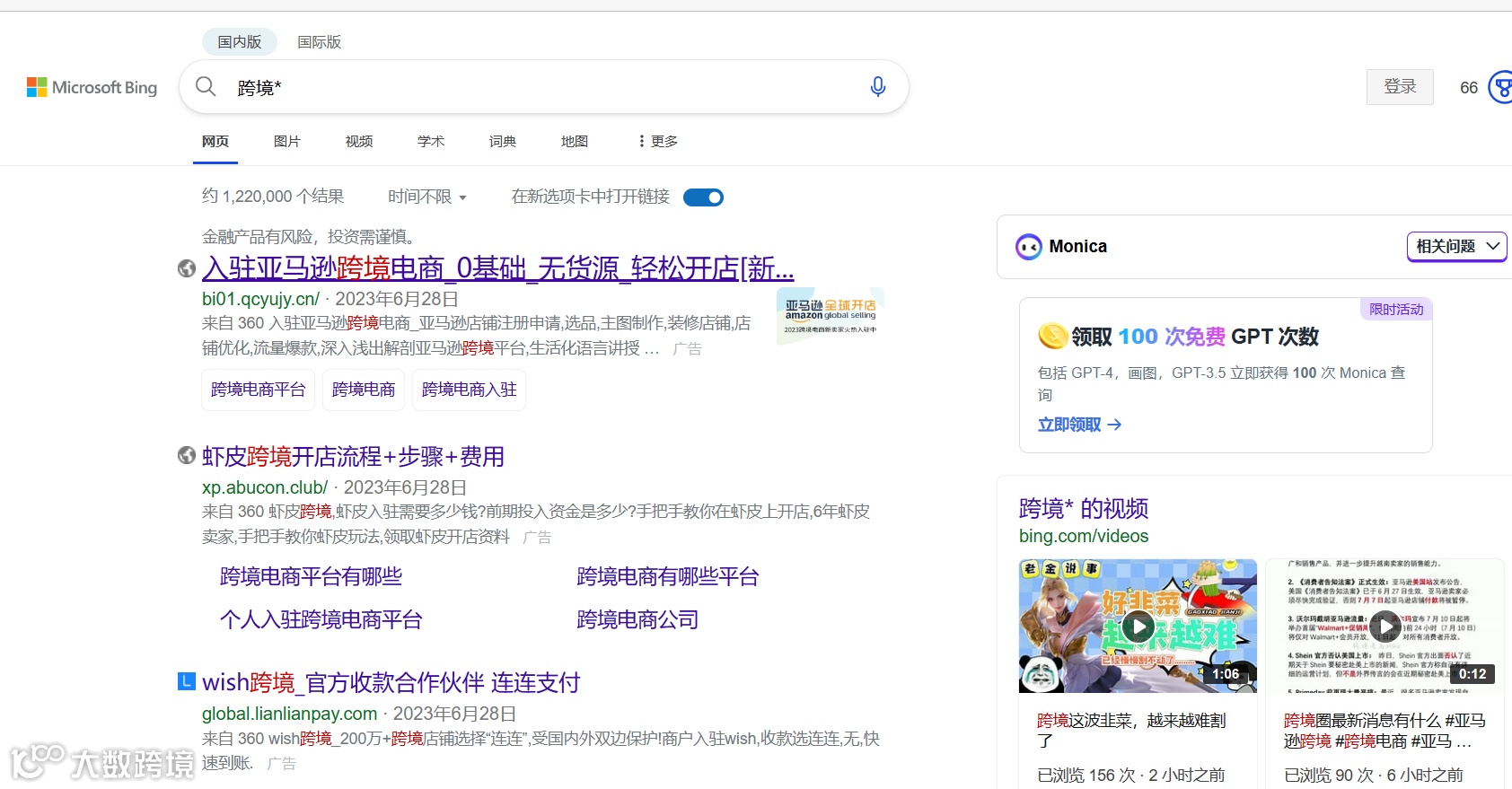The height and width of the screenshot is (789, 1512).
Task: Open video title 跨境圈最新消息有什么
Action: 1385,731
